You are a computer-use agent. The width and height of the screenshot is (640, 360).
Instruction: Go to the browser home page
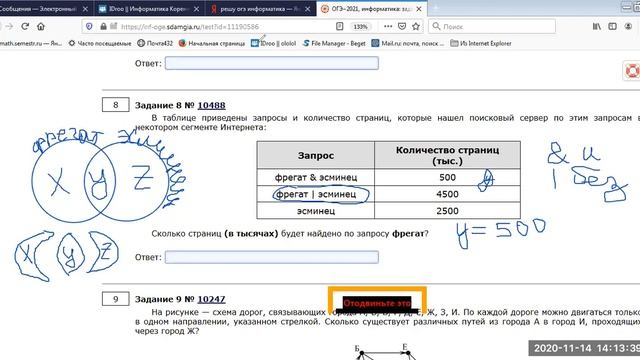(x=40, y=27)
